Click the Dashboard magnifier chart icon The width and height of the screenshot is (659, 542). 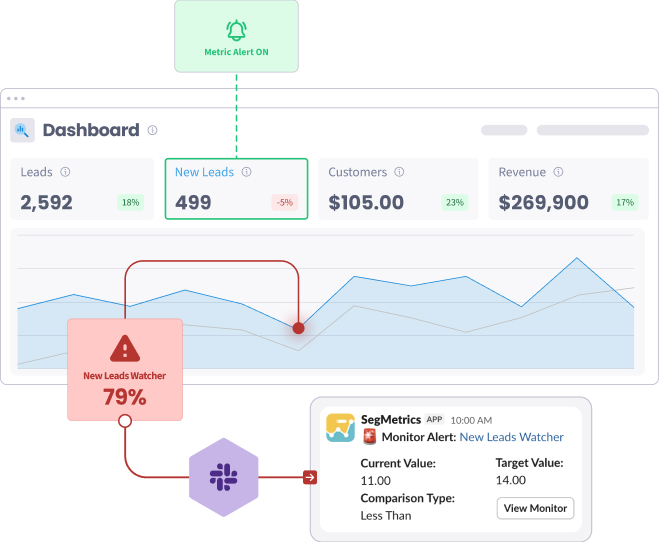pyautogui.click(x=22, y=130)
